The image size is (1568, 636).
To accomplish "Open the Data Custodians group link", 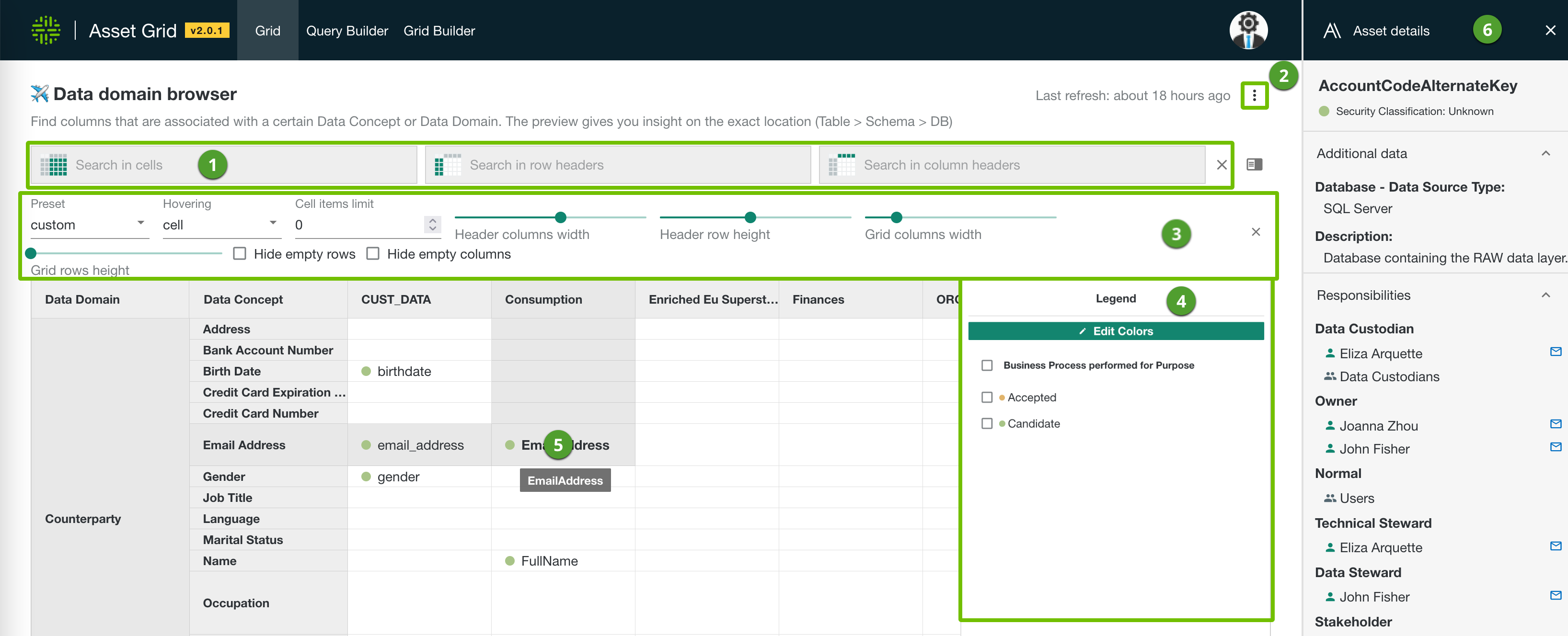I will pyautogui.click(x=1389, y=377).
